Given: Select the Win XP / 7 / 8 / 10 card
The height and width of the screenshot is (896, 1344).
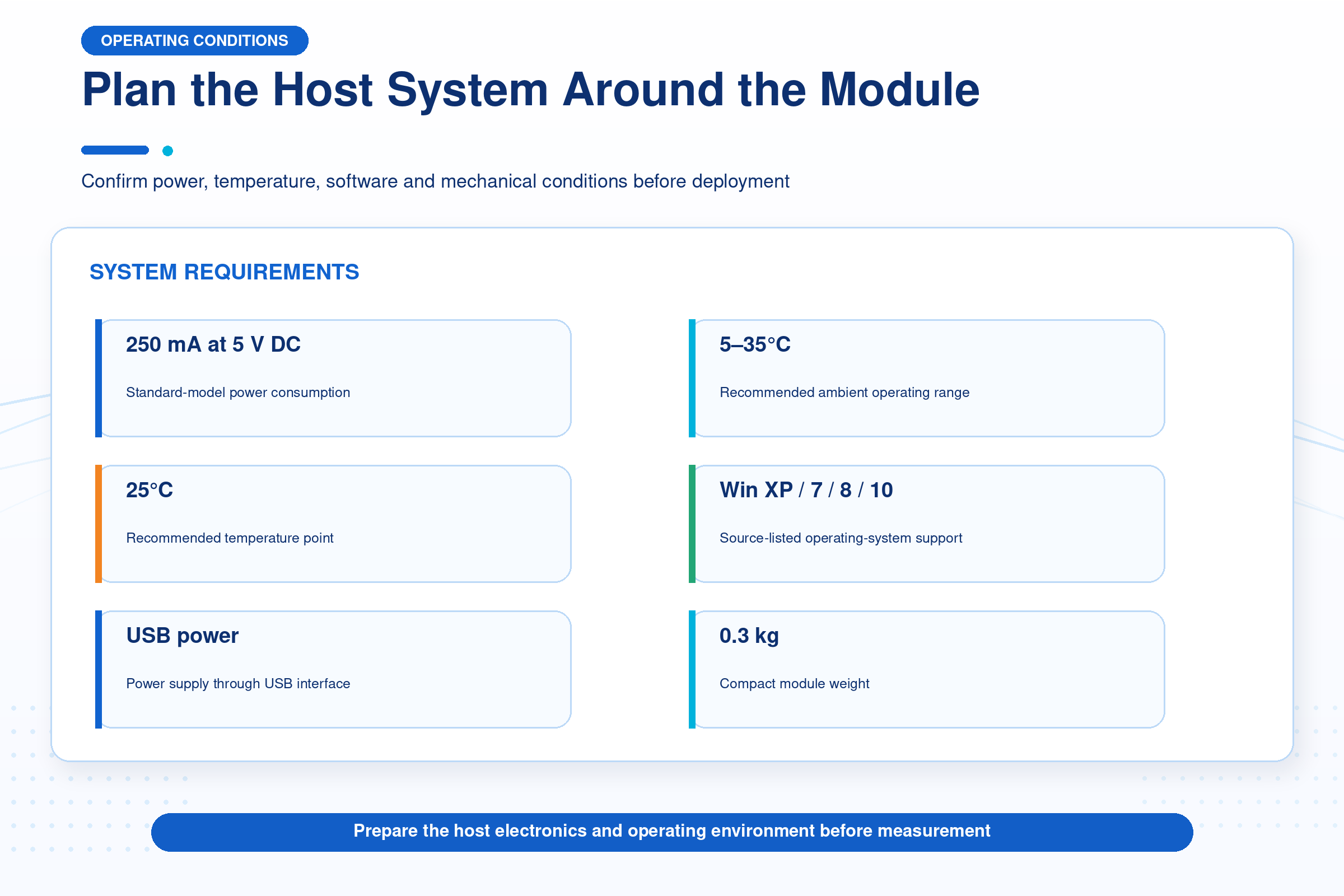Looking at the screenshot, I should coord(927,524).
